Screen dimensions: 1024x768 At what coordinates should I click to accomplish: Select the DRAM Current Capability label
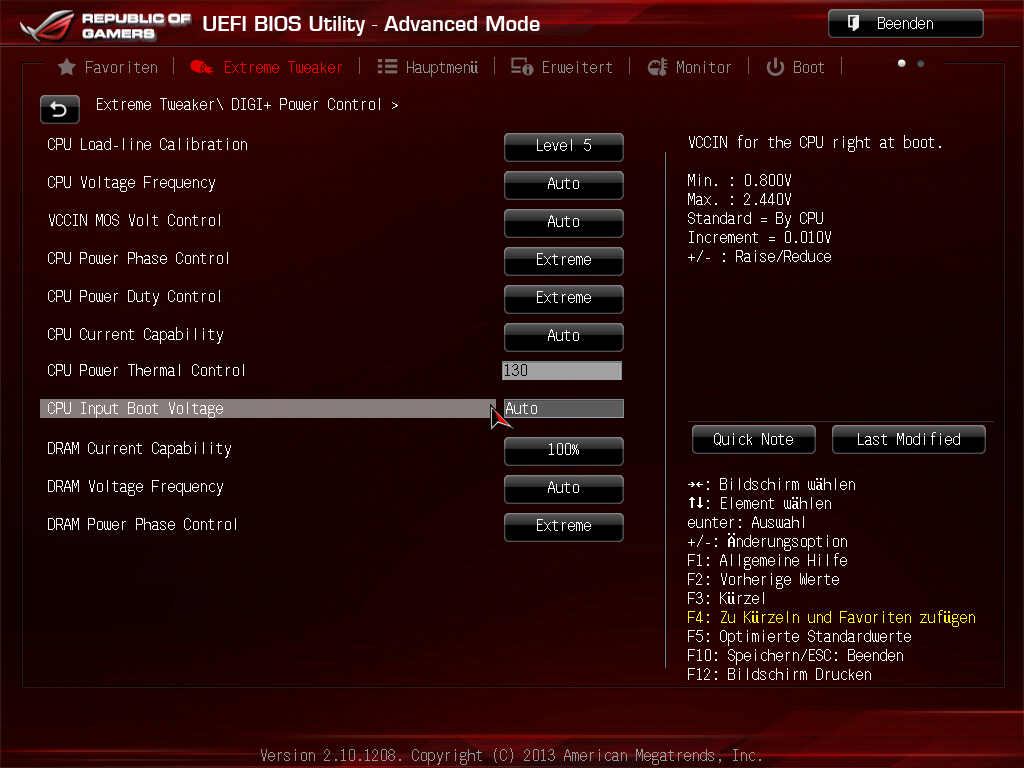[x=139, y=449]
